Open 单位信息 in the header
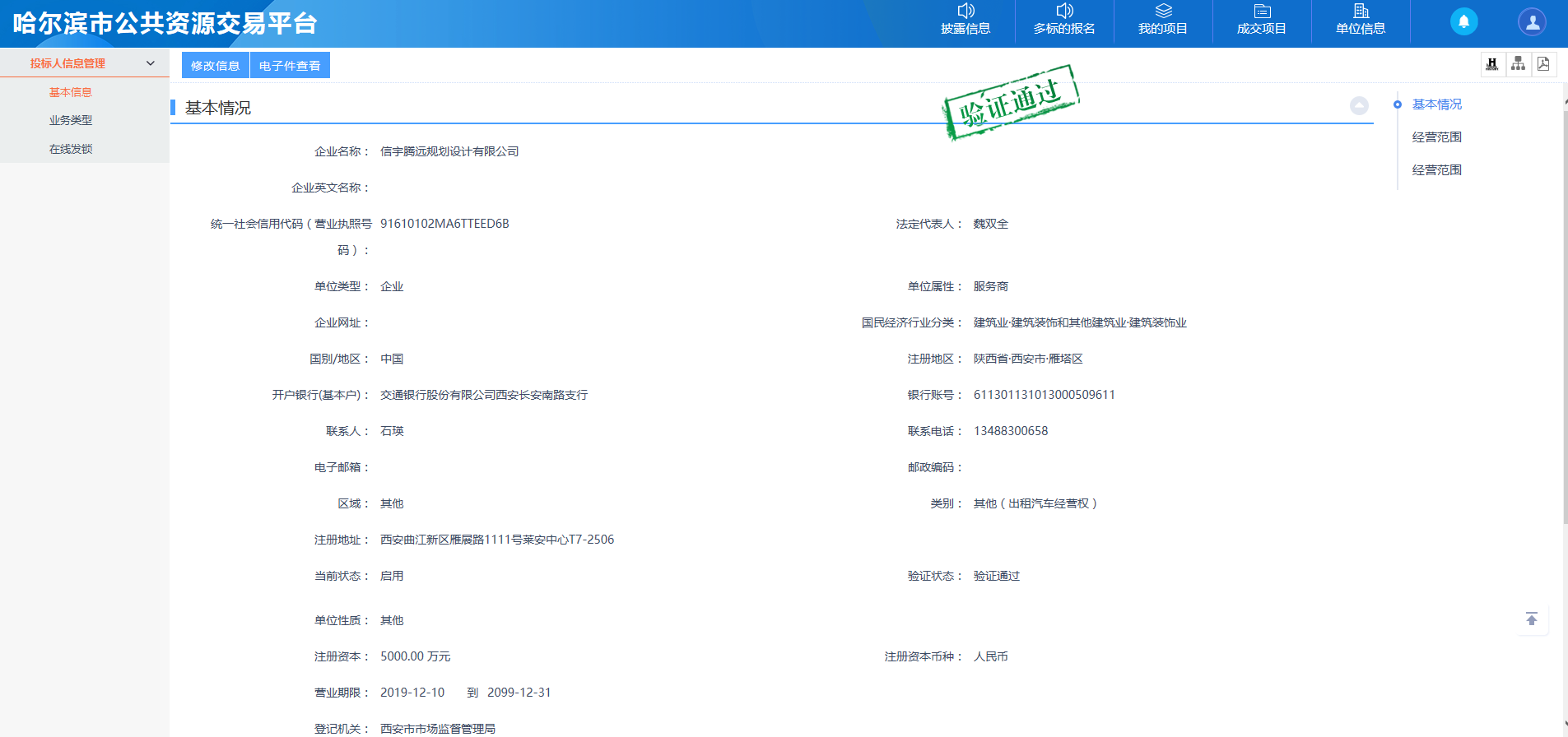1568x737 pixels. (1361, 21)
